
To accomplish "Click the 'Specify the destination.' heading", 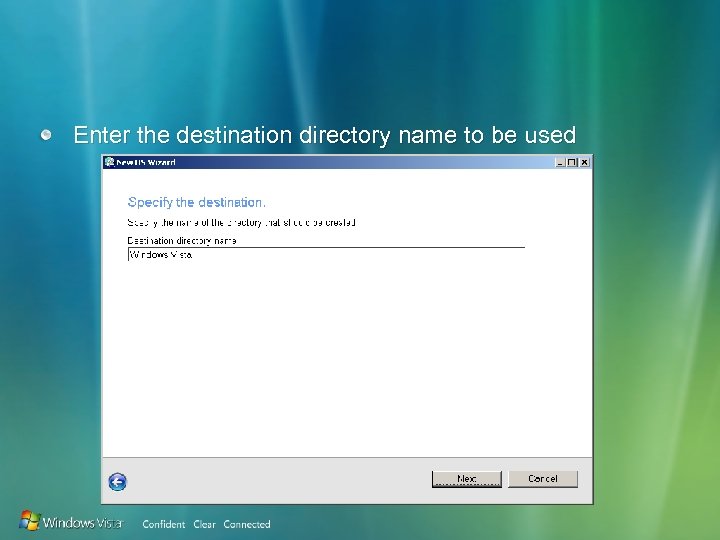I will [197, 202].
